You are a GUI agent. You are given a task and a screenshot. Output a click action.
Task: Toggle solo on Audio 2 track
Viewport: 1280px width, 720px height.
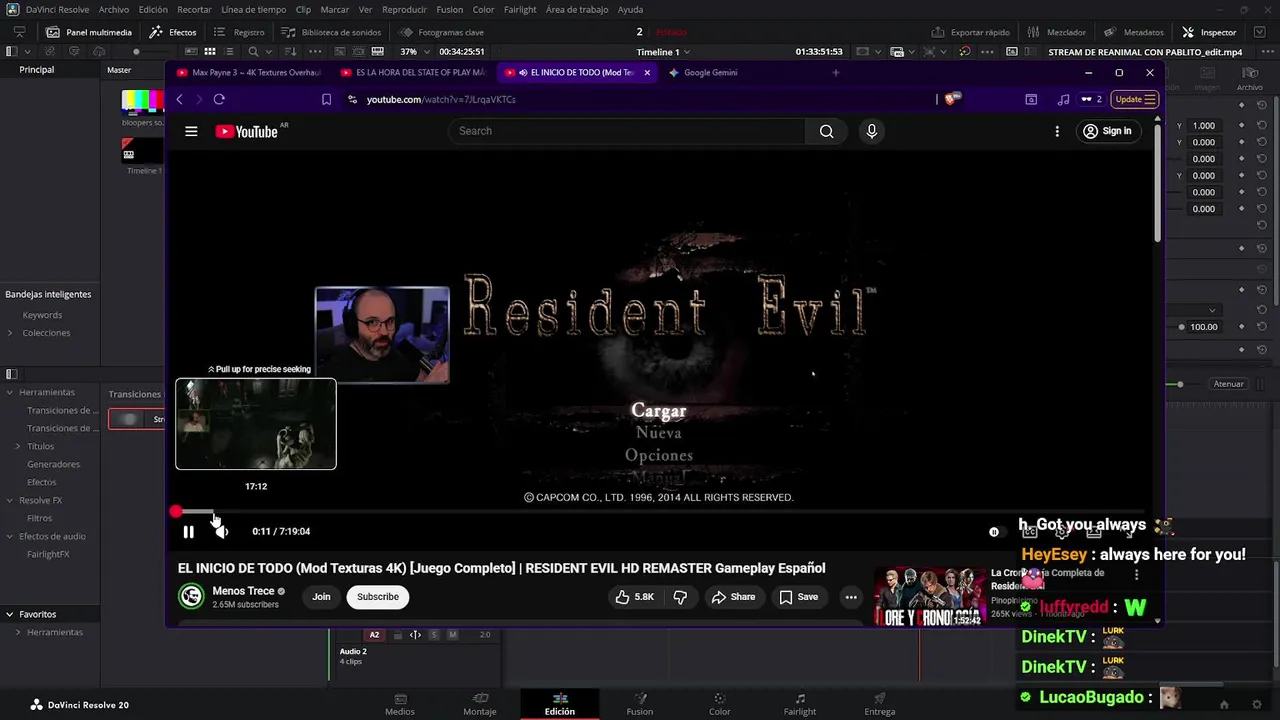[434, 635]
